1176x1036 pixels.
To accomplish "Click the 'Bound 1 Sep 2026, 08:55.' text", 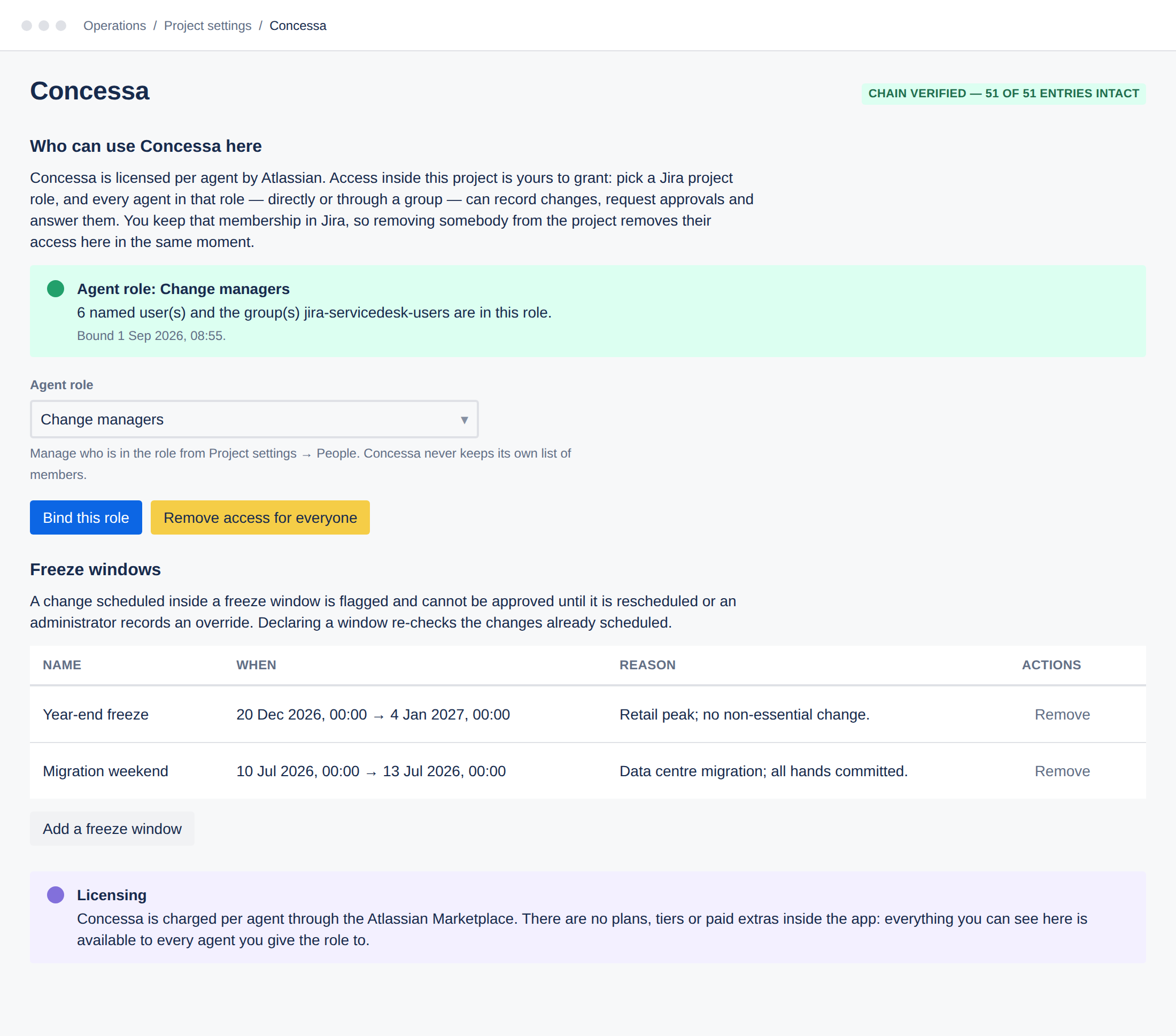I will [x=151, y=336].
